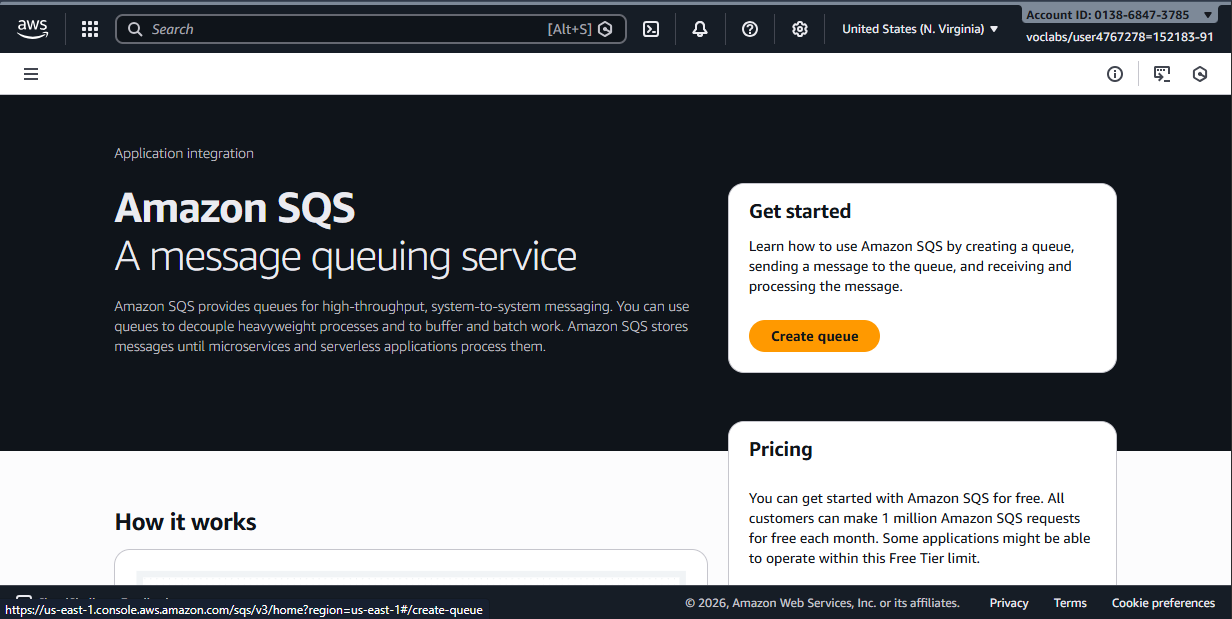
Task: Click the Application integration label
Action: [184, 153]
